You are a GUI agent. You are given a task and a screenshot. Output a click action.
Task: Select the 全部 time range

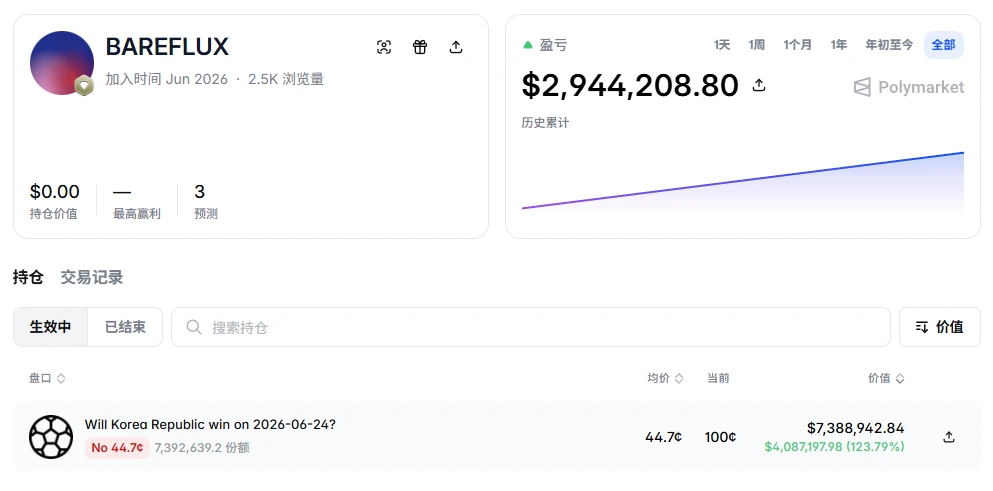pos(944,45)
